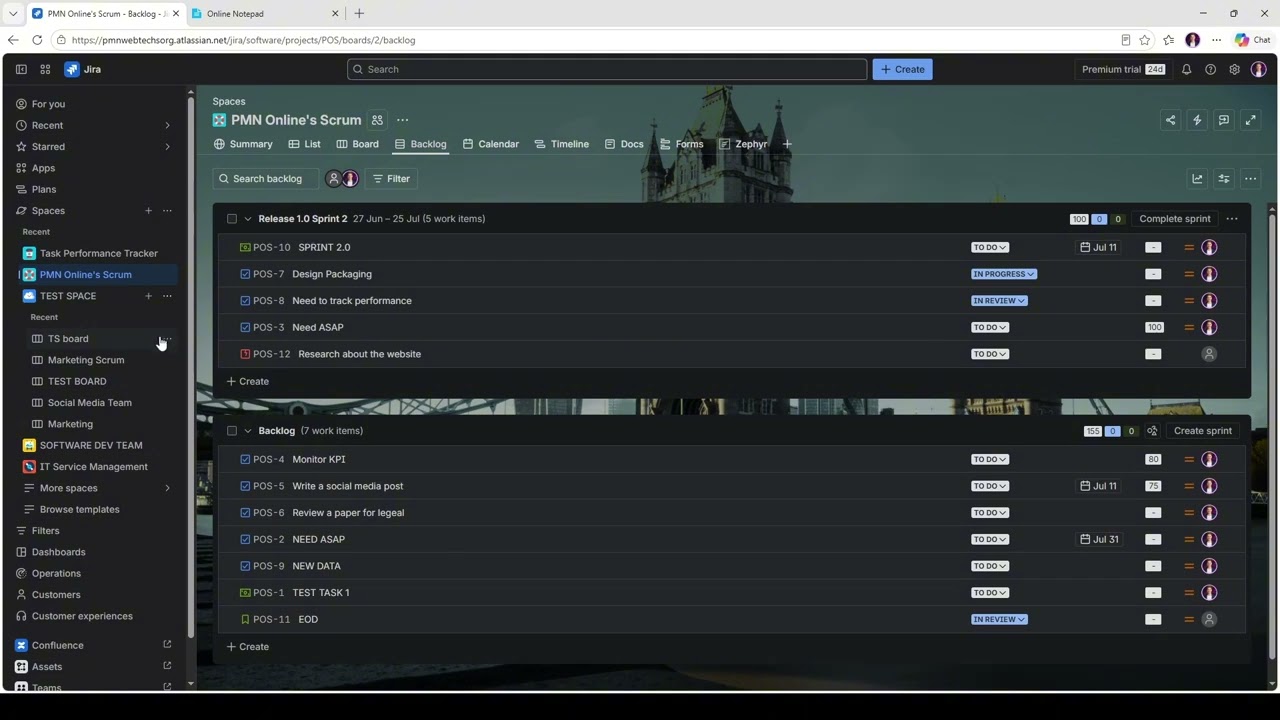Collapse the Release 1.0 Sprint 2 section
1280x720 pixels.
point(248,219)
